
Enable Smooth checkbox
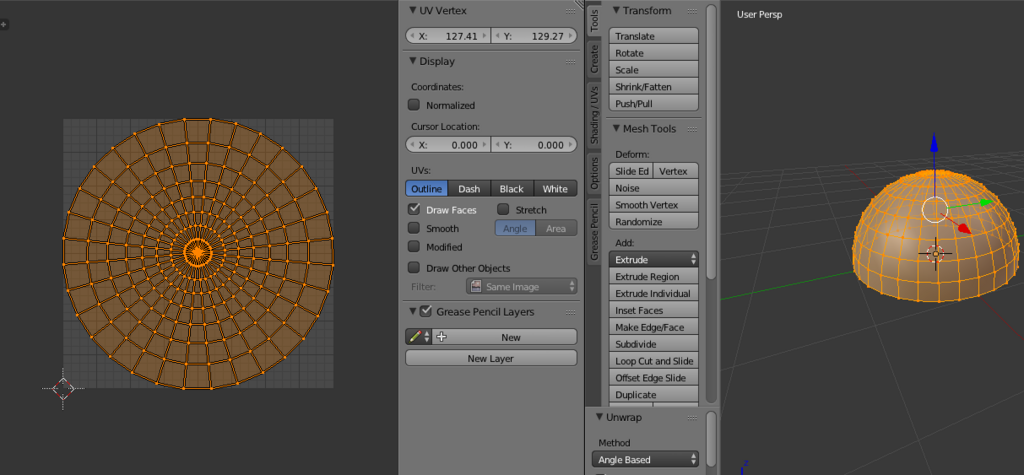(x=413, y=228)
